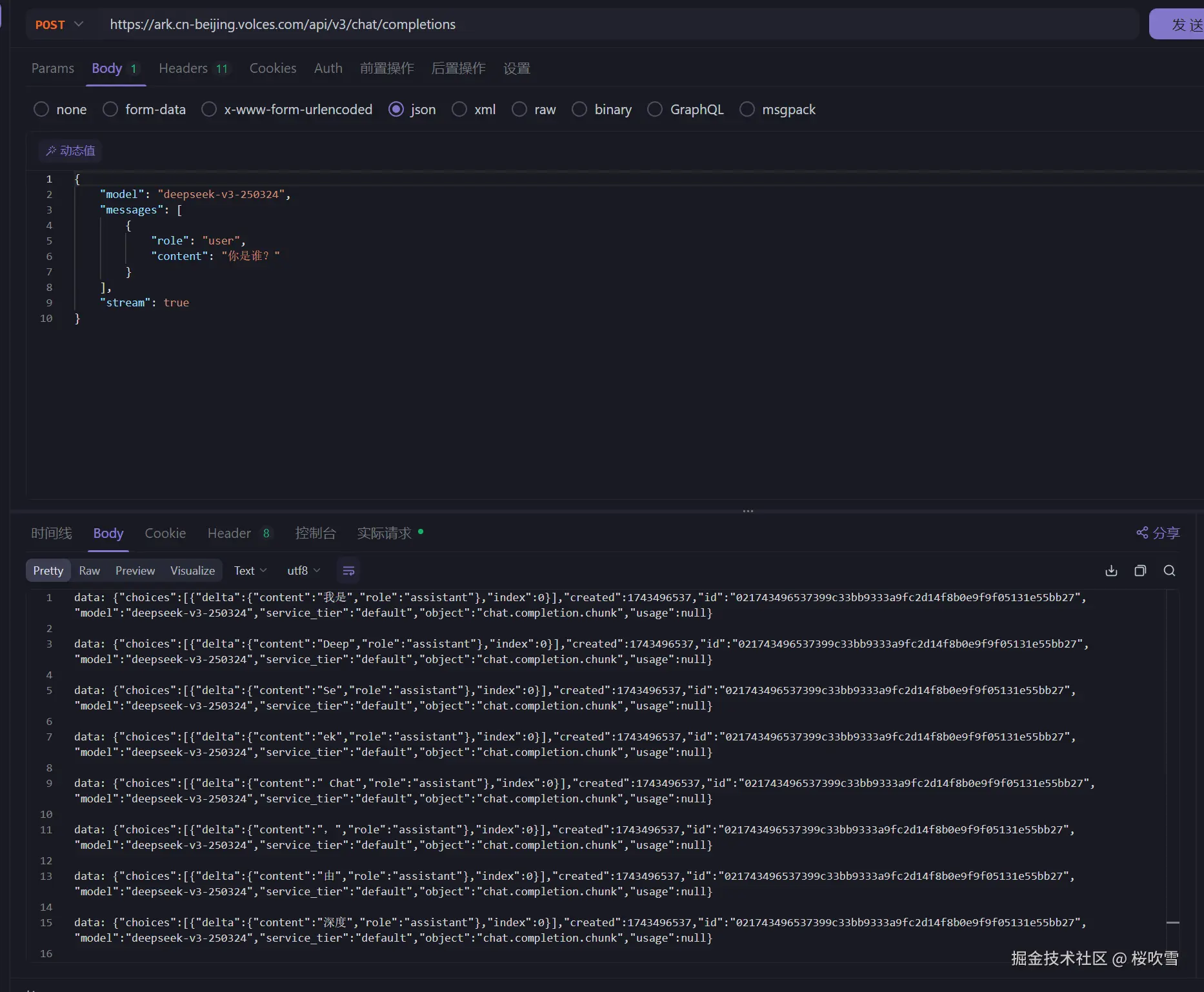Choose GraphQL body type
The image size is (1204, 992).
(x=686, y=110)
